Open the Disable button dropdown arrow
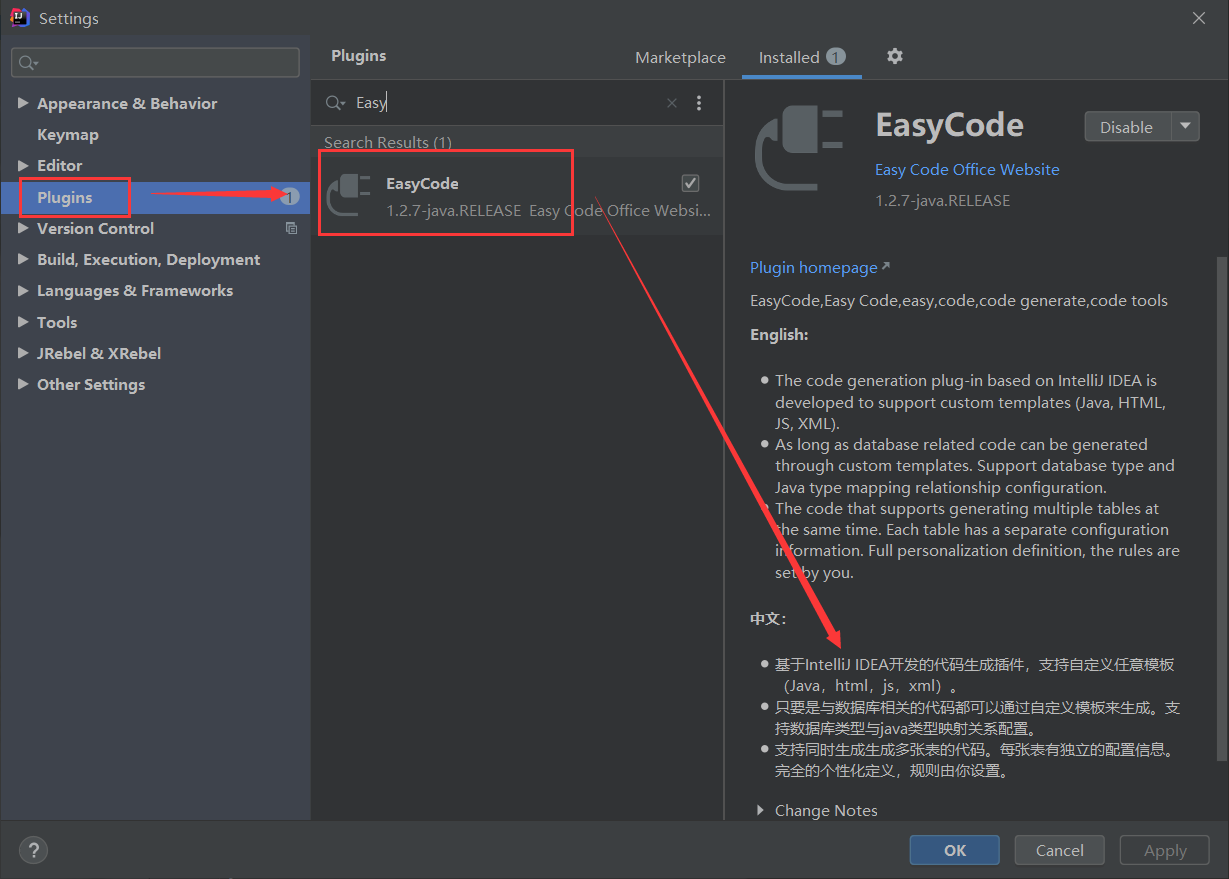This screenshot has height=879, width=1229. (x=1185, y=127)
